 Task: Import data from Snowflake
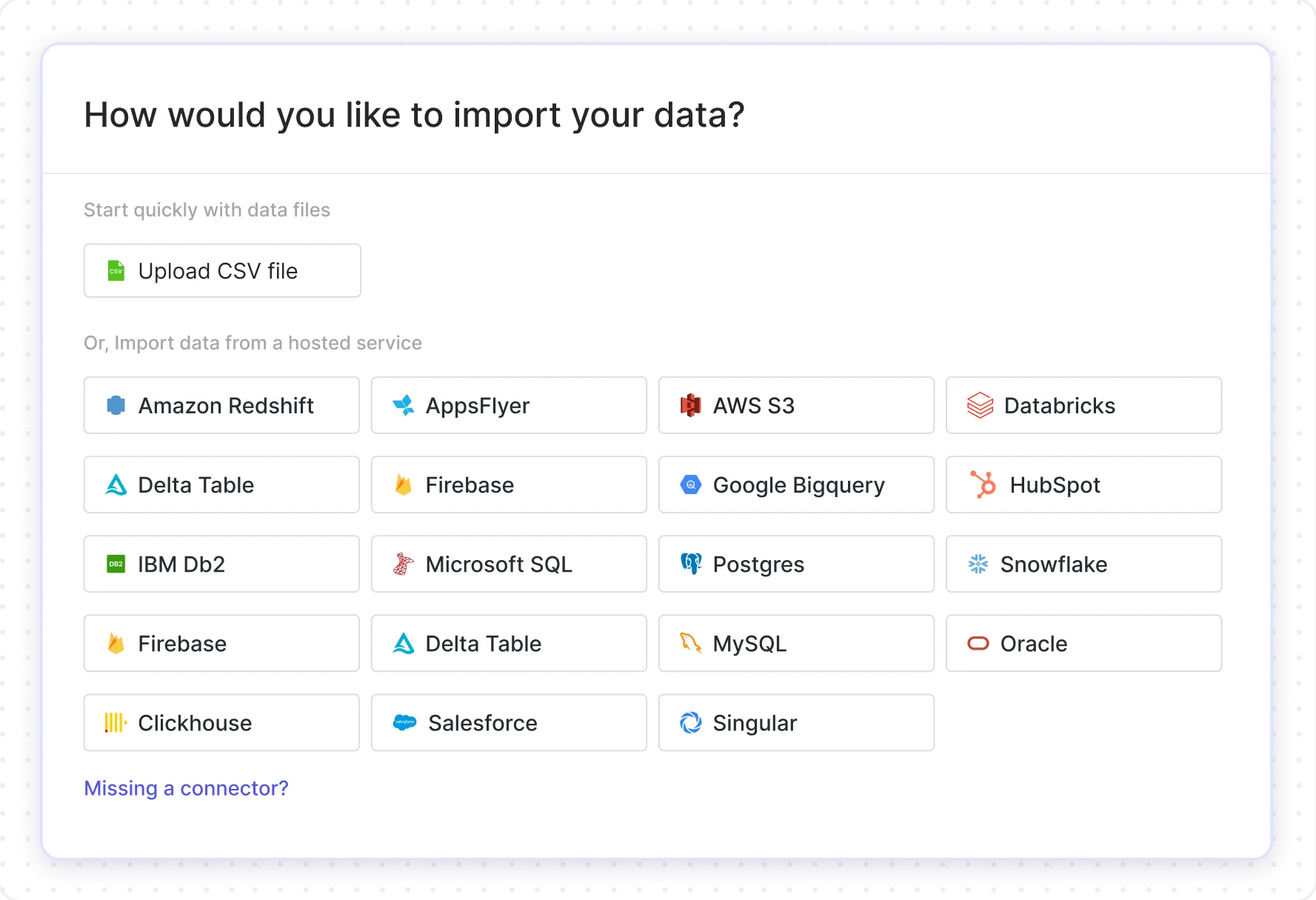pyautogui.click(x=1083, y=564)
